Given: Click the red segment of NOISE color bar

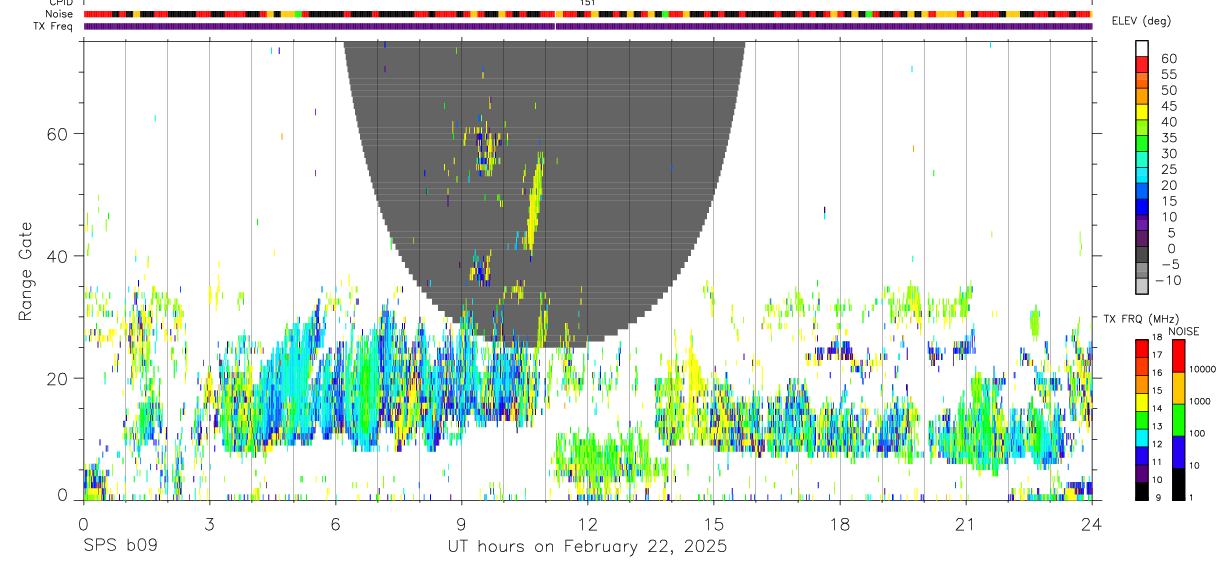Looking at the screenshot, I should [1178, 356].
